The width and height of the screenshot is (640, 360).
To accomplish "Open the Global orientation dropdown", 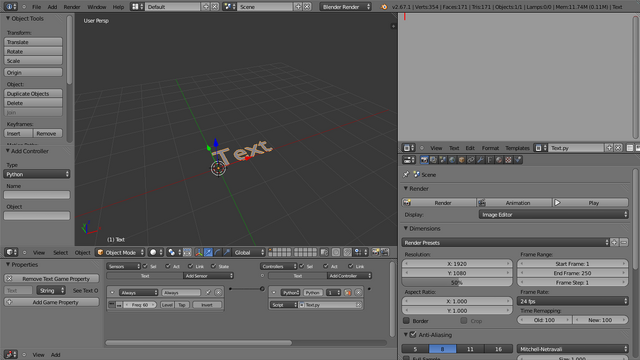I will pyautogui.click(x=249, y=252).
